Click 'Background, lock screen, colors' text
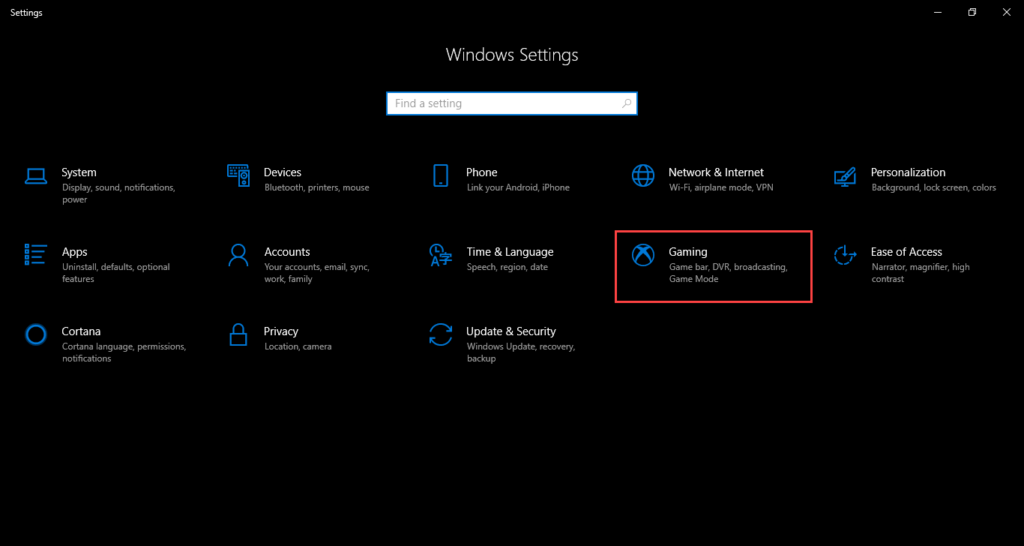Viewport: 1024px width, 546px height. click(x=933, y=188)
